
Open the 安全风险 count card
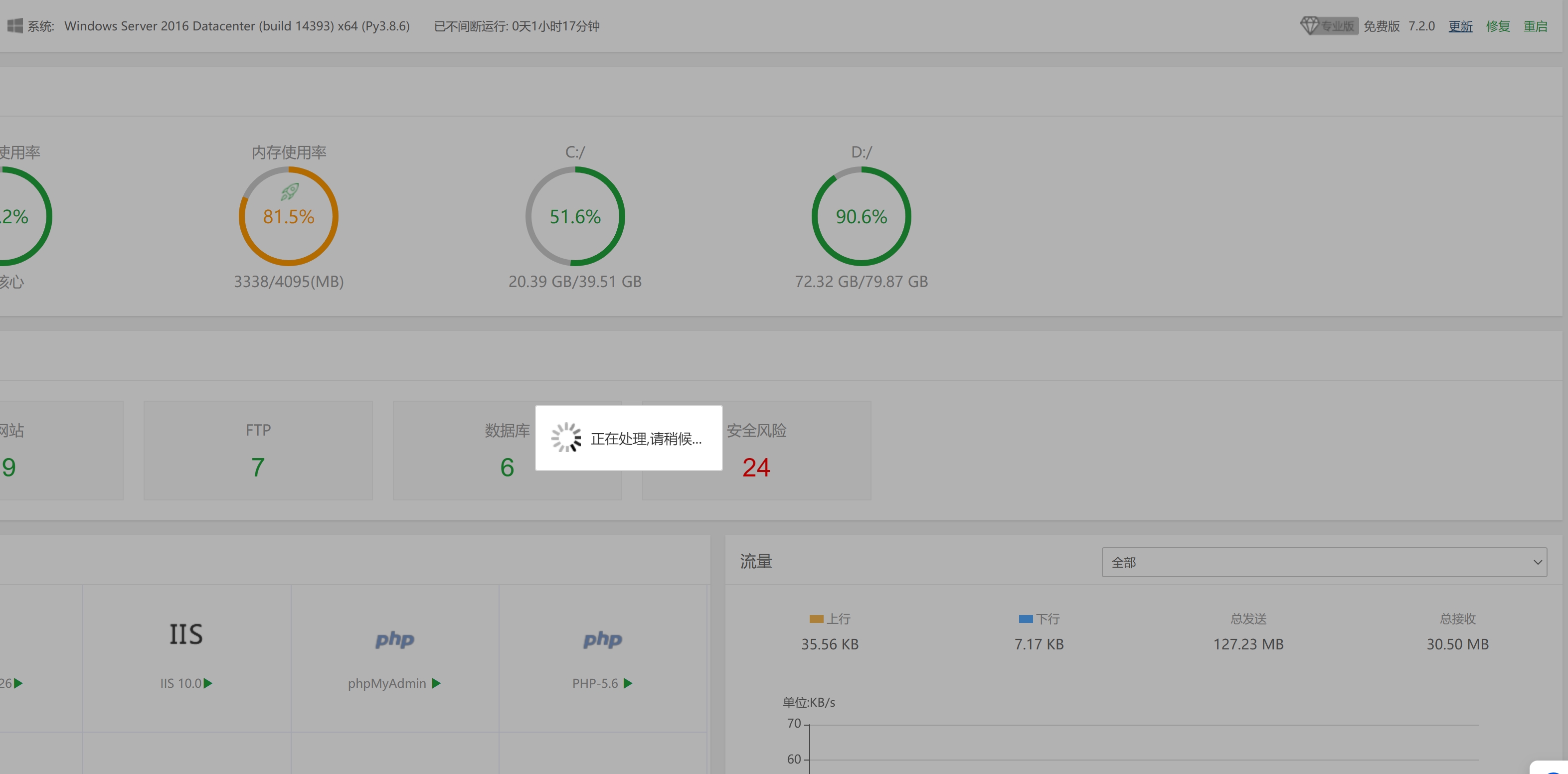[x=757, y=450]
